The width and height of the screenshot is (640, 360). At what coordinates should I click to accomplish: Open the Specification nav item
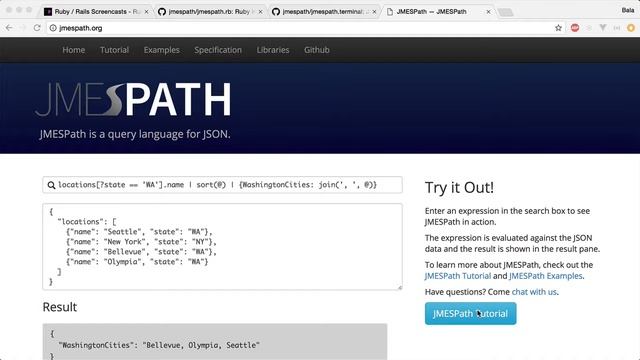point(218,50)
